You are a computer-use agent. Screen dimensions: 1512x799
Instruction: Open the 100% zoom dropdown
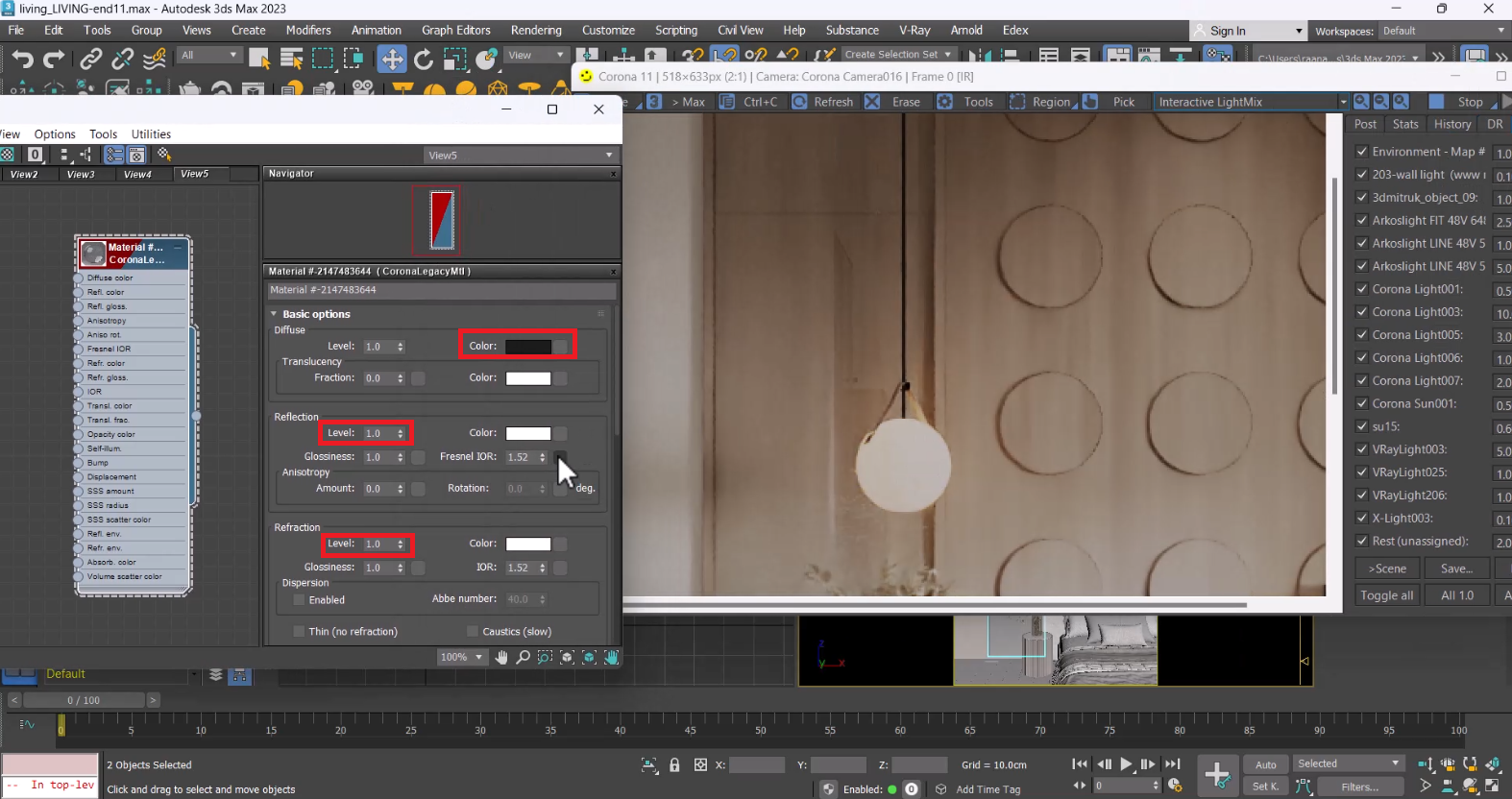pos(461,658)
